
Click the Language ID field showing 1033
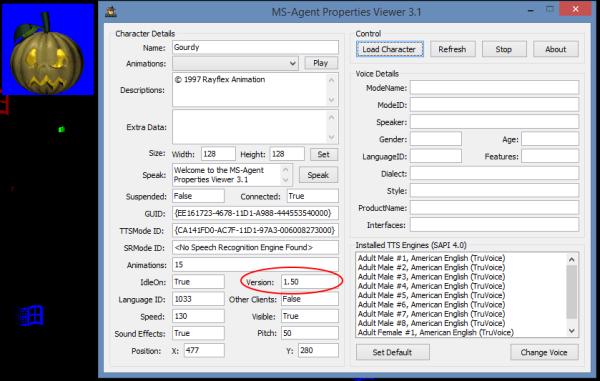[198, 299]
